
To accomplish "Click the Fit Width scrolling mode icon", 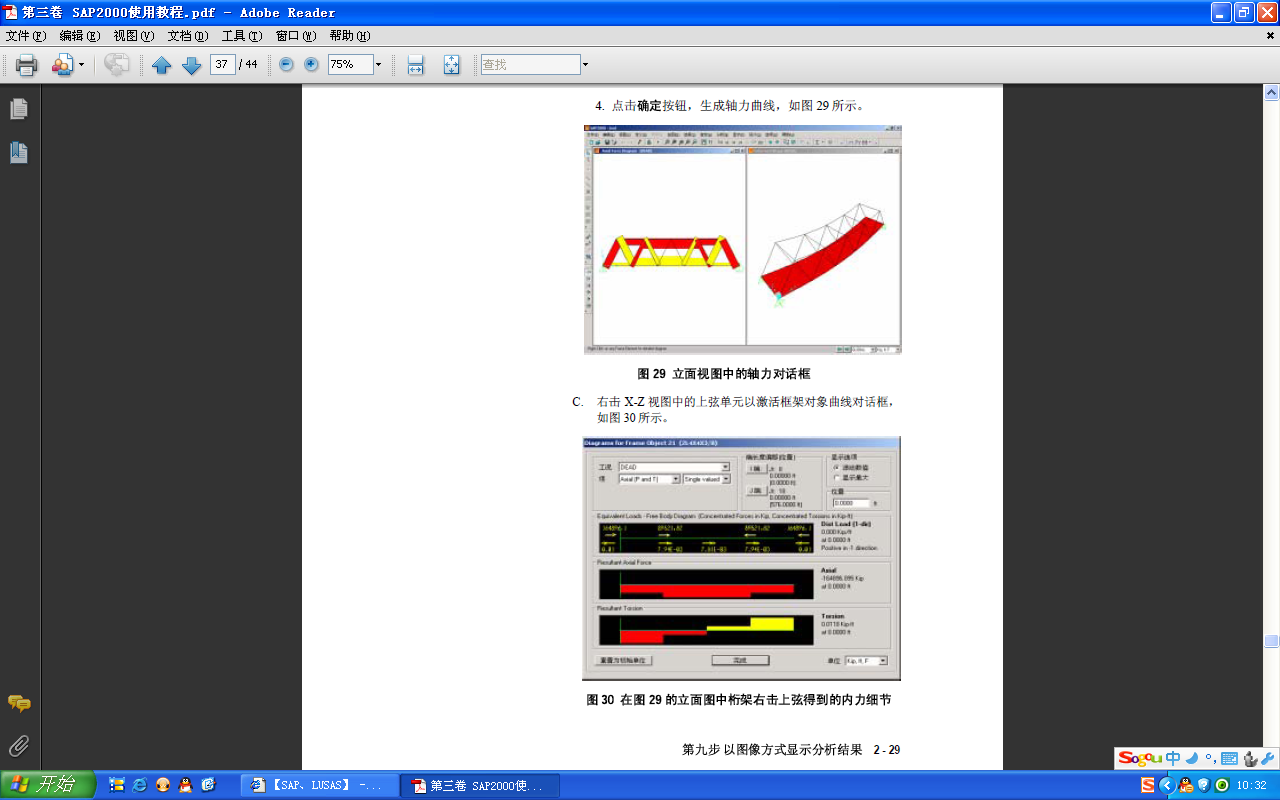I will click(x=415, y=65).
